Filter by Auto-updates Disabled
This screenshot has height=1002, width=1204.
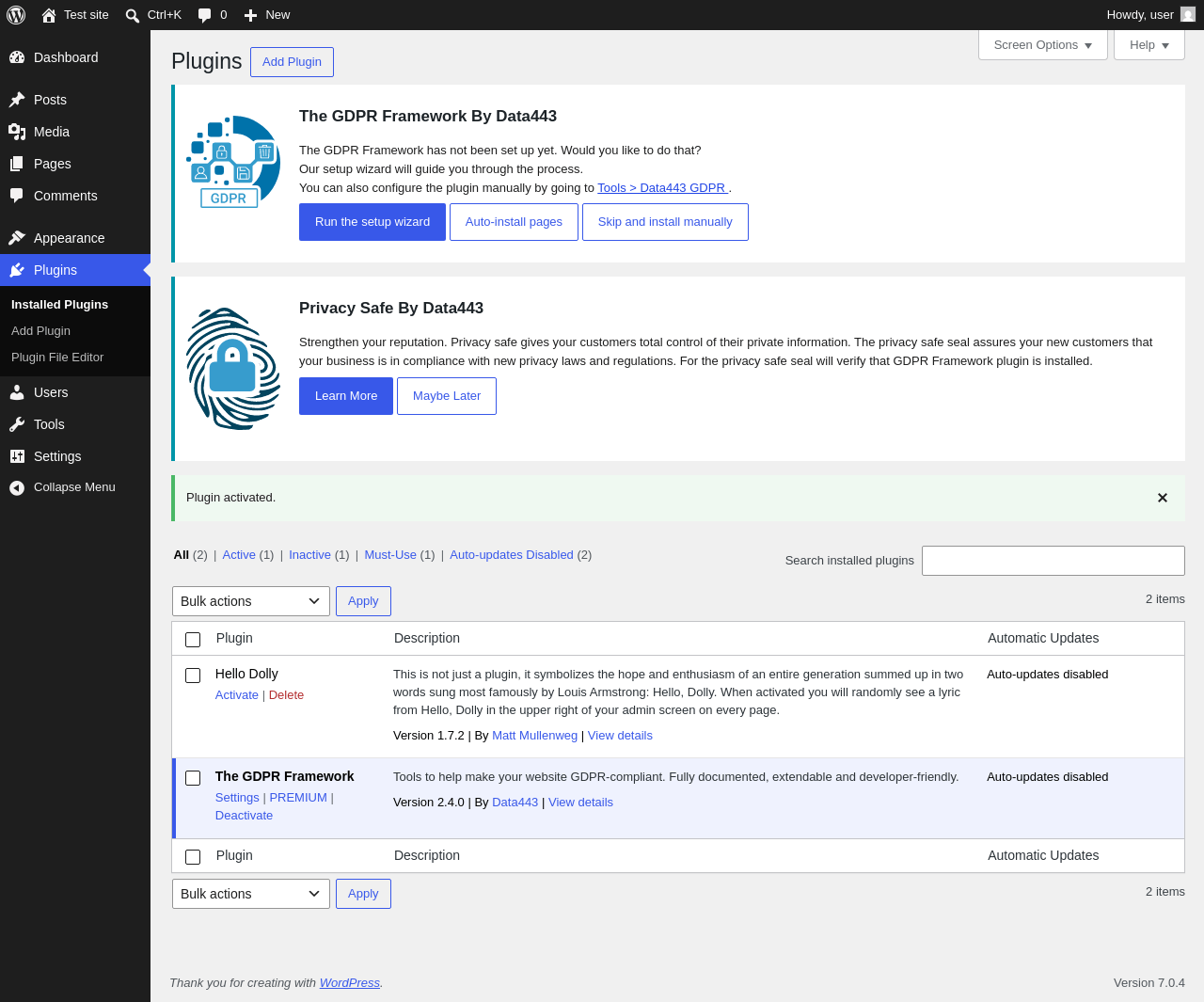pyautogui.click(x=512, y=555)
